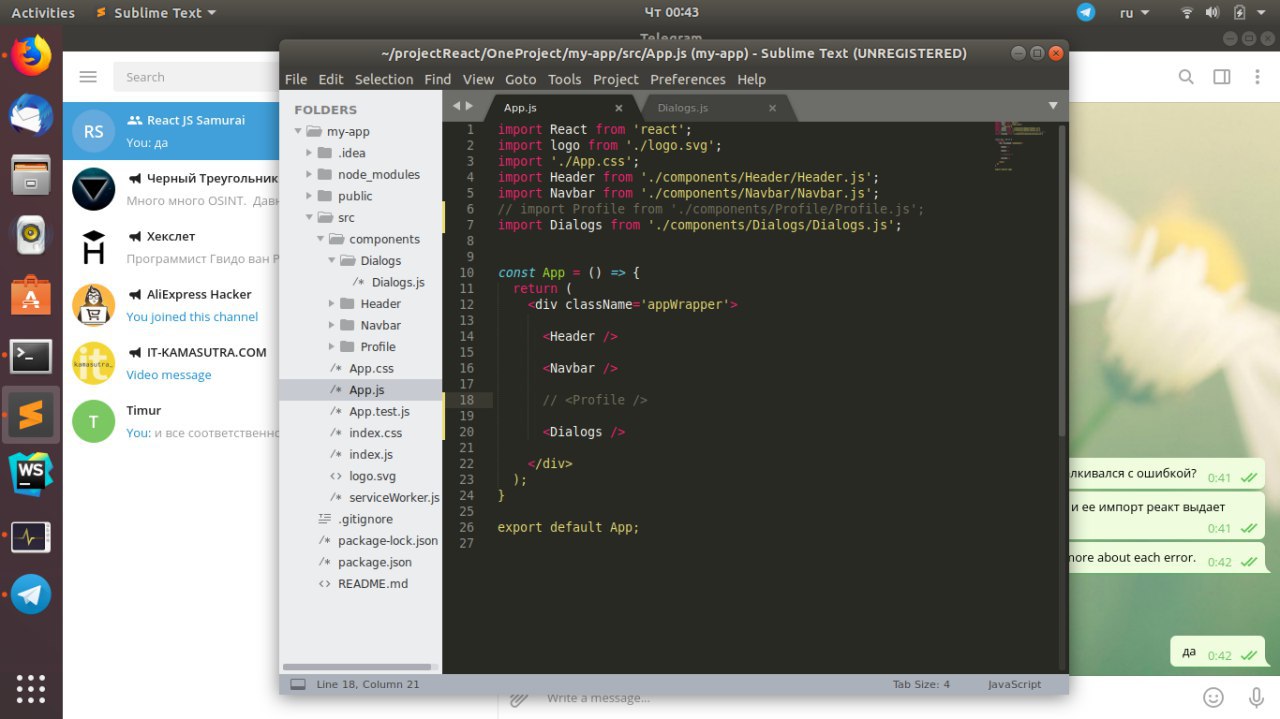Open package.json in the sidebar

[375, 562]
